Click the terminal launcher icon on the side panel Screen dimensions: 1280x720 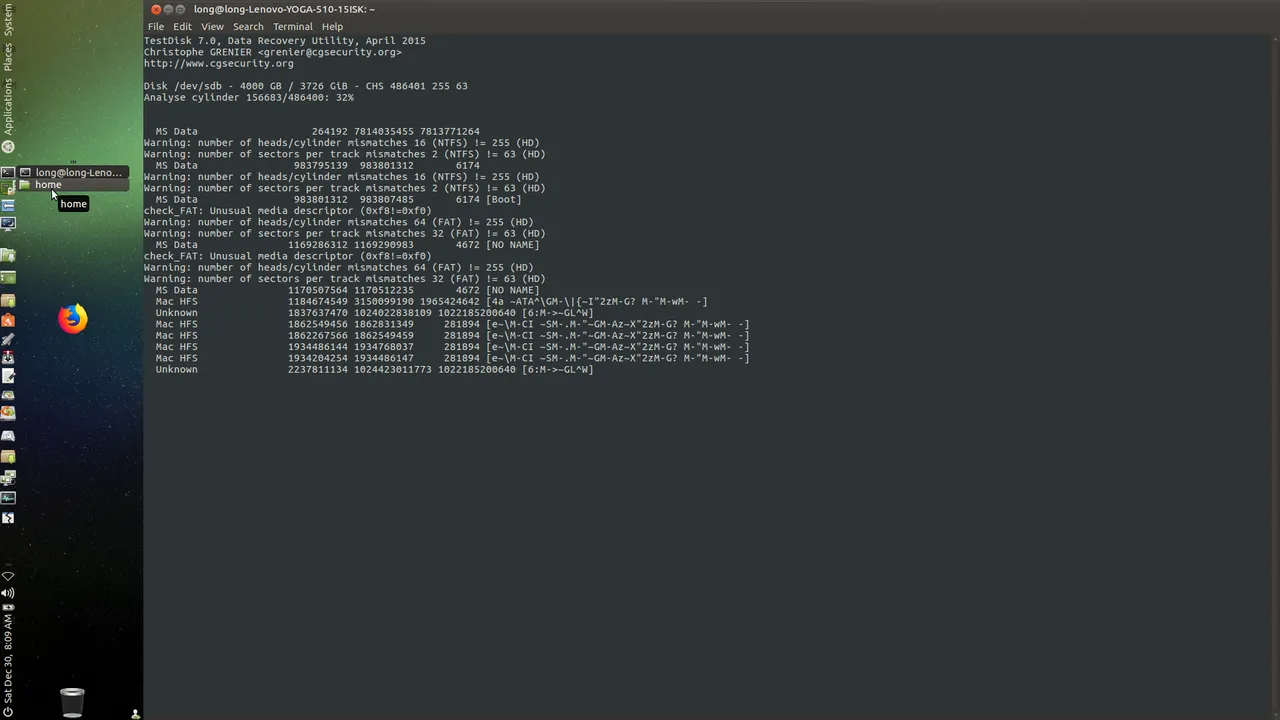click(8, 172)
